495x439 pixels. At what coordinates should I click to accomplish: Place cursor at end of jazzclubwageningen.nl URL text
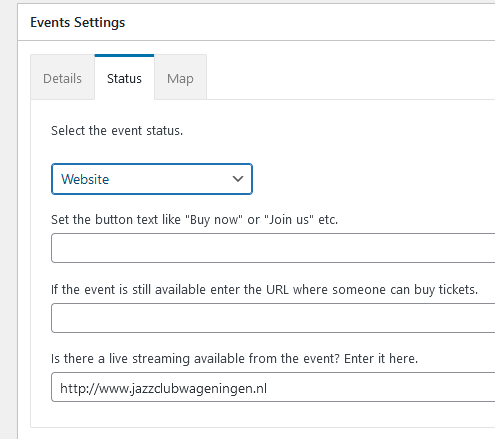point(267,388)
